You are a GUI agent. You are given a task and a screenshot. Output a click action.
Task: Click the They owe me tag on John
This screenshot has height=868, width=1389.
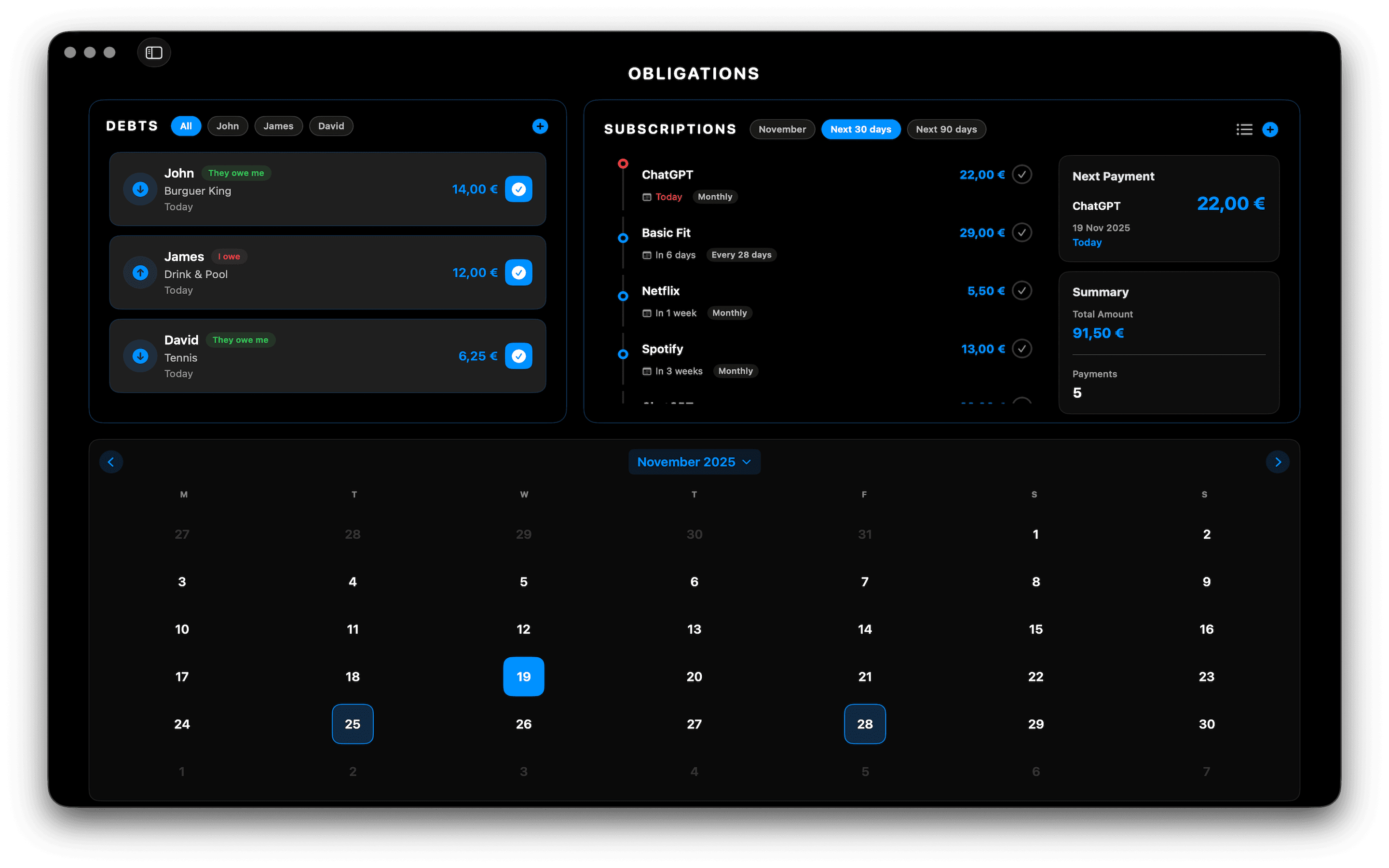click(x=236, y=174)
